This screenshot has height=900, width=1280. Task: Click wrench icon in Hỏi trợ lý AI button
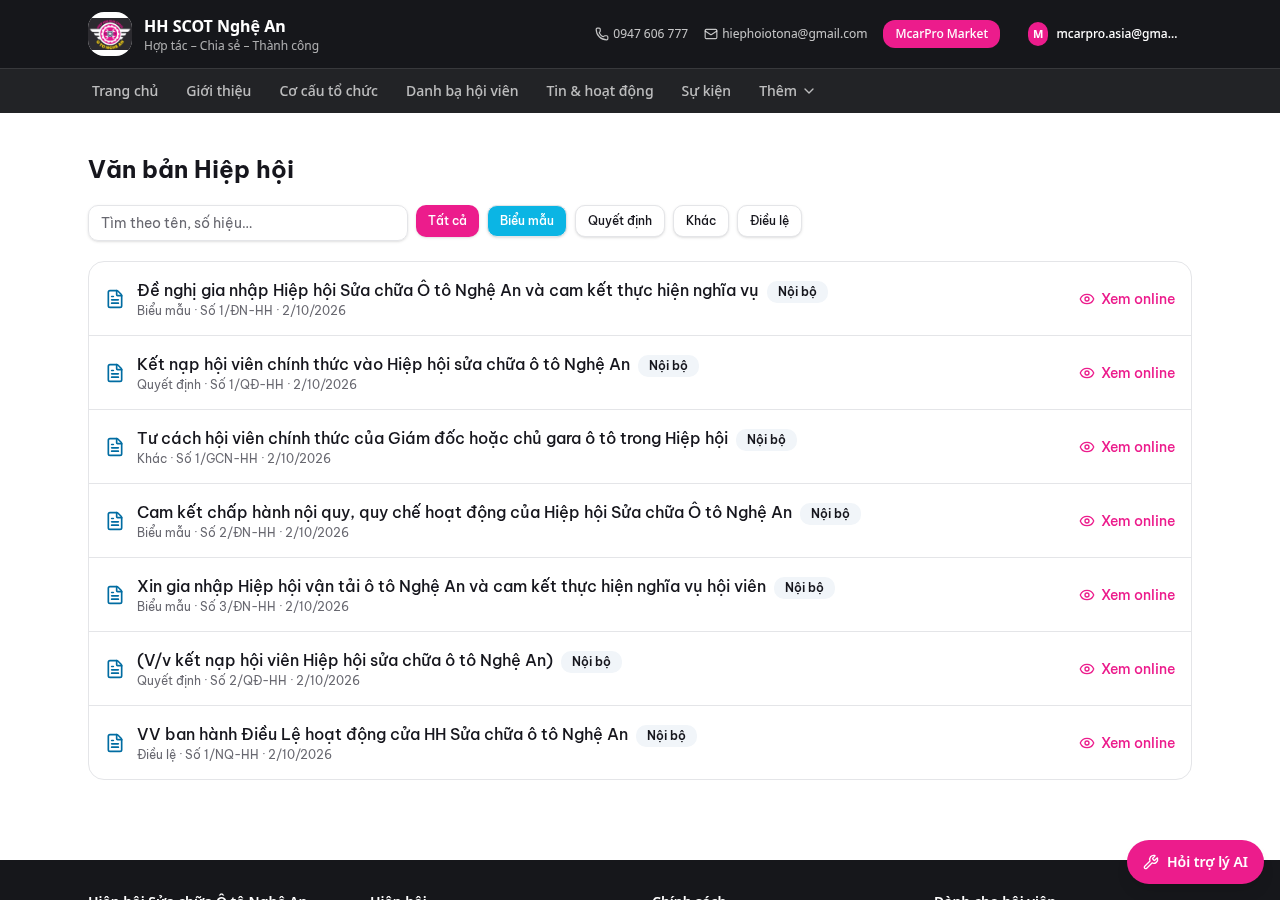pos(1151,862)
